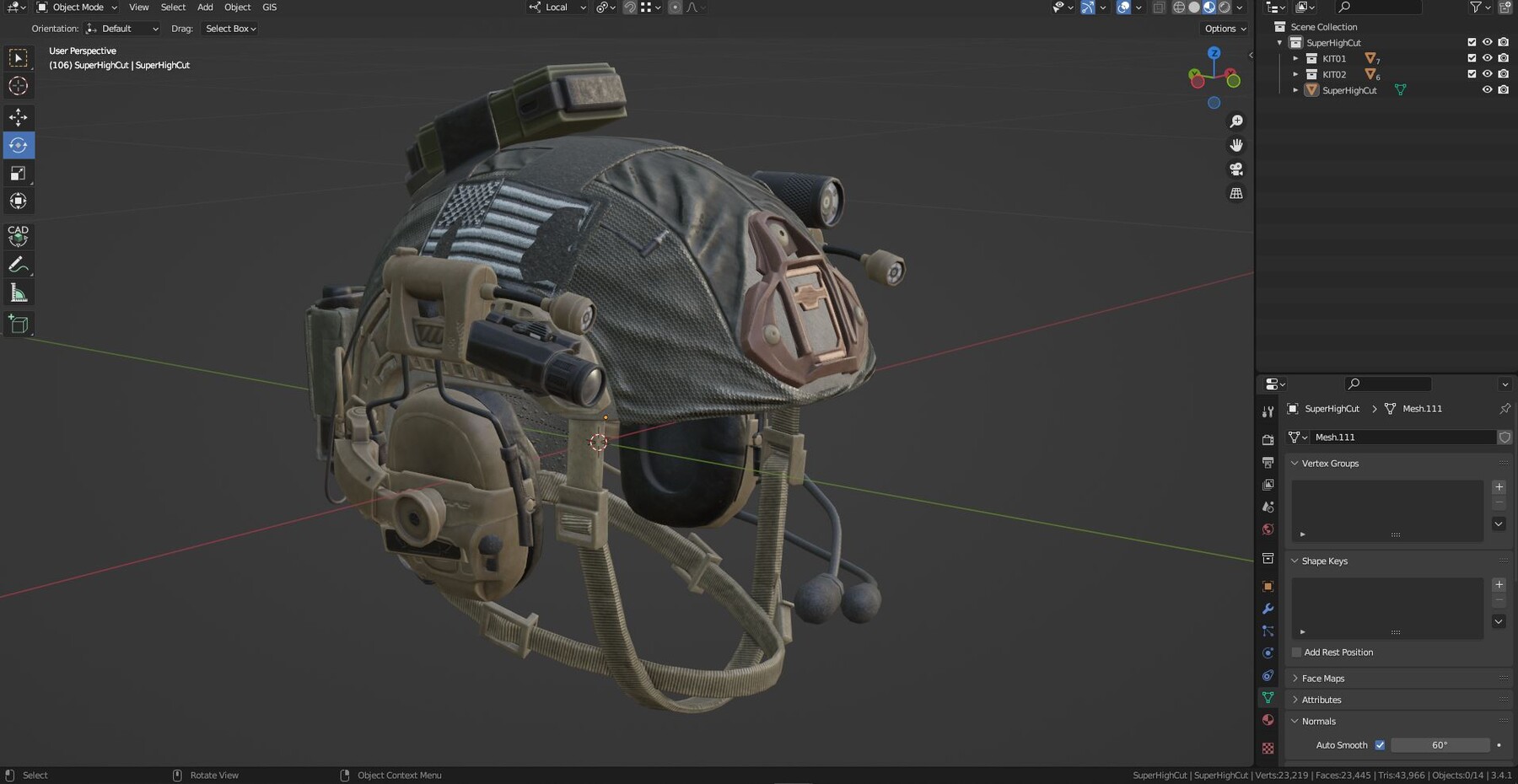Toggle camera view gizmo icon
1518x784 pixels.
click(x=1235, y=169)
